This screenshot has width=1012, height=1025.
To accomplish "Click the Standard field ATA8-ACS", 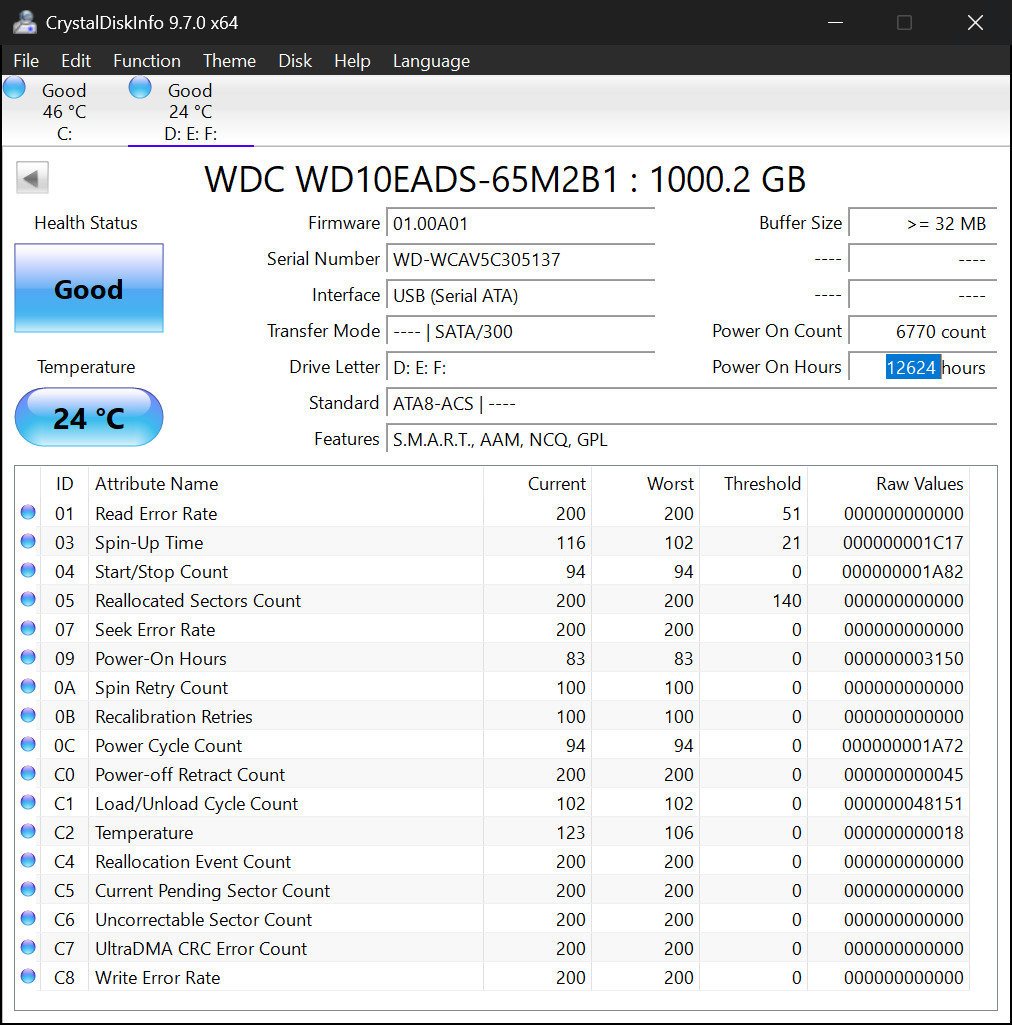I will coord(692,403).
